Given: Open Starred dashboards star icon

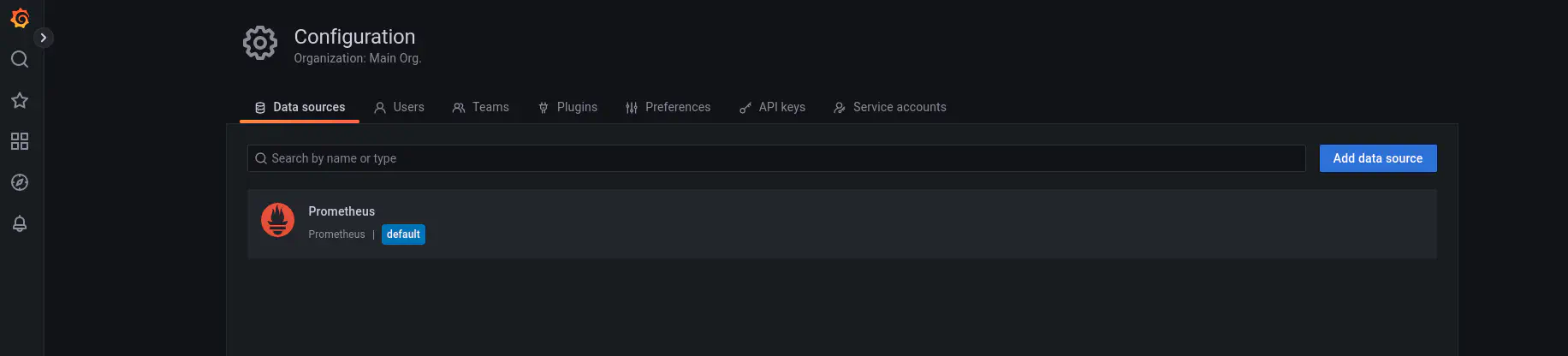Looking at the screenshot, I should pos(20,100).
